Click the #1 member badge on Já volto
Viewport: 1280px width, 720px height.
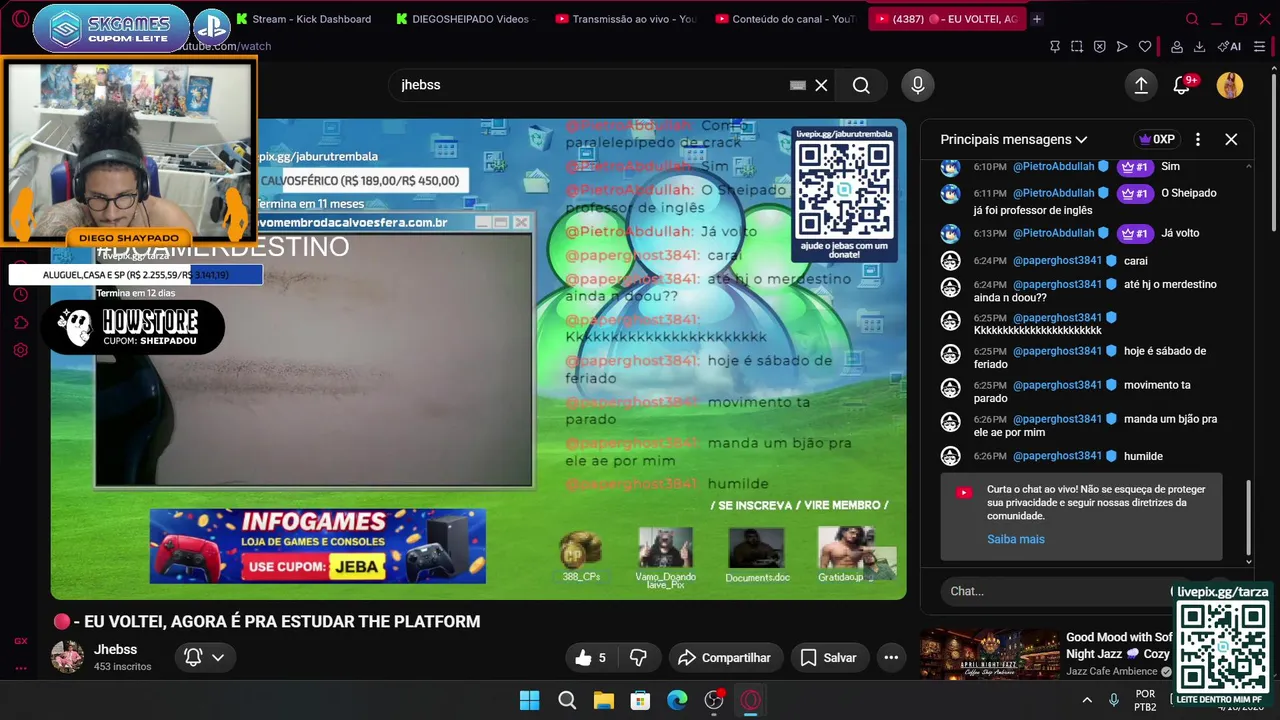[1134, 233]
